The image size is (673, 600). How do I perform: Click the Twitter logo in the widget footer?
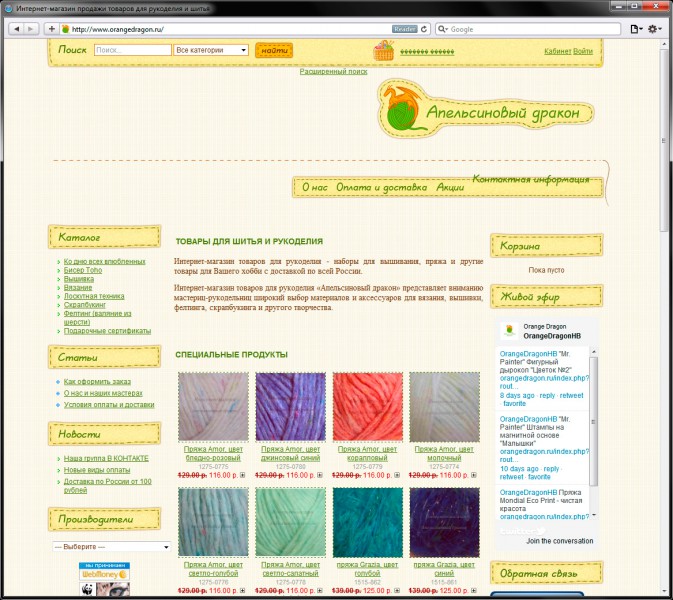click(x=522, y=531)
